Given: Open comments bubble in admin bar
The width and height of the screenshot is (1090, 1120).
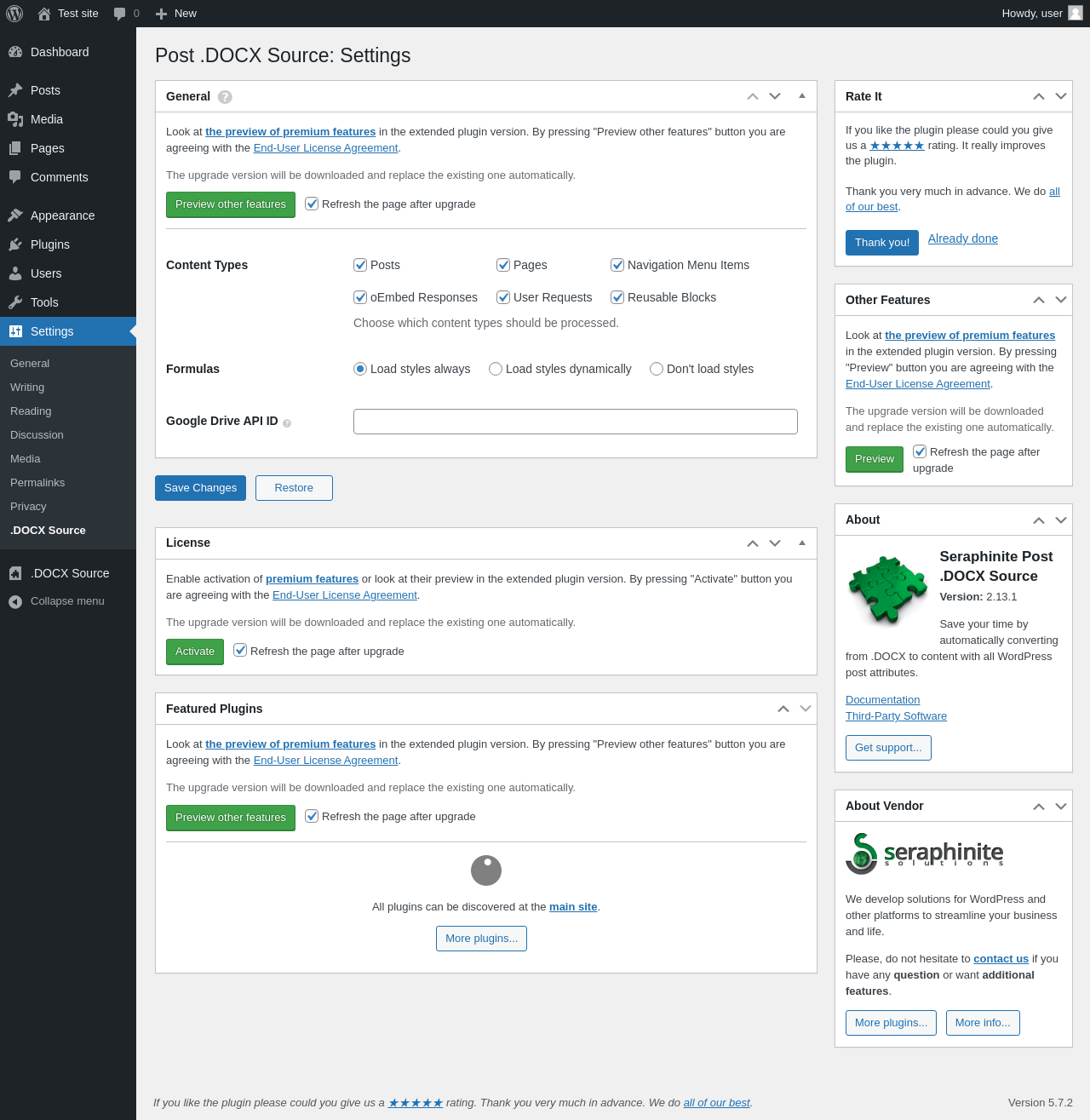Looking at the screenshot, I should coord(120,14).
